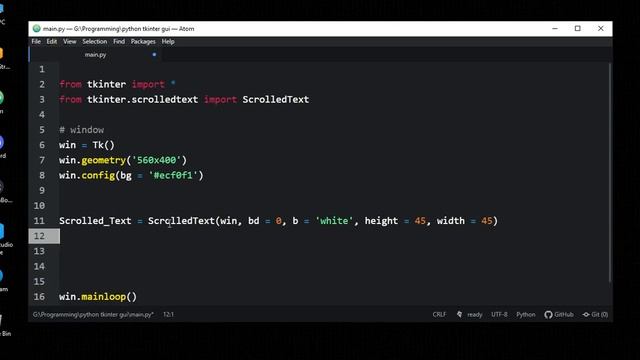Open the Edit menu

[51, 42]
